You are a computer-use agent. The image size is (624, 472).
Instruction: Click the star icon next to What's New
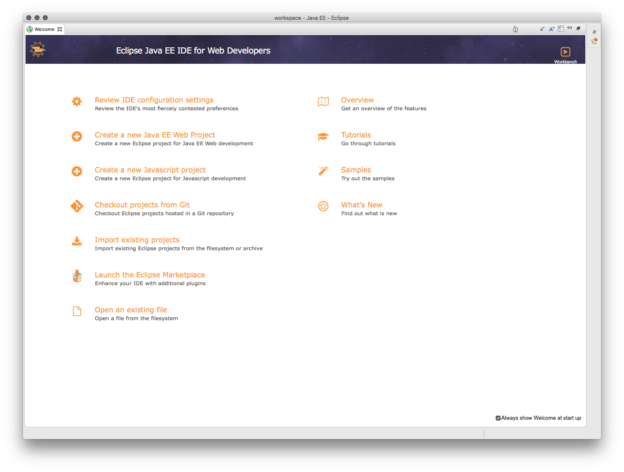323,206
